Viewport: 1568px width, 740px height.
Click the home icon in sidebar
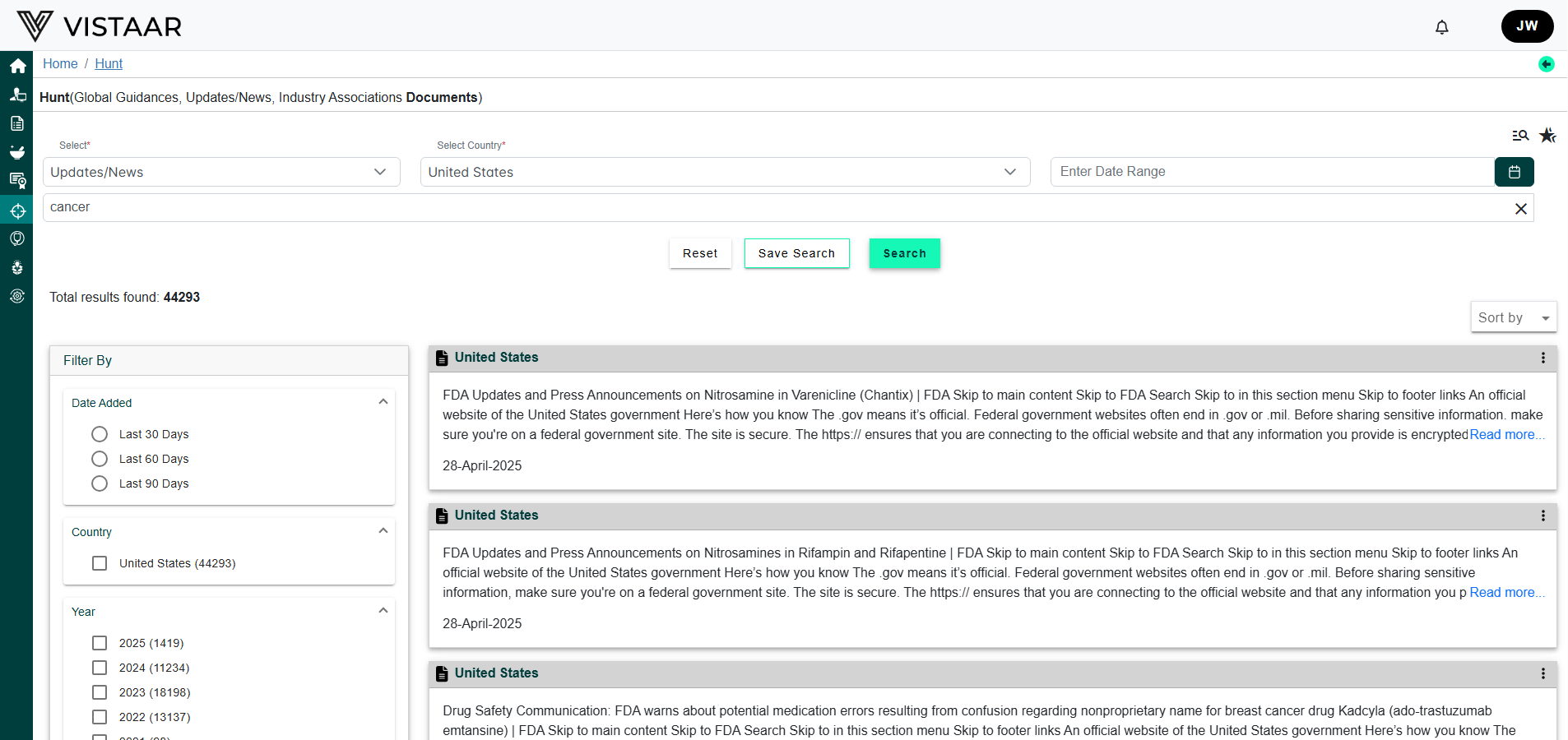point(17,66)
